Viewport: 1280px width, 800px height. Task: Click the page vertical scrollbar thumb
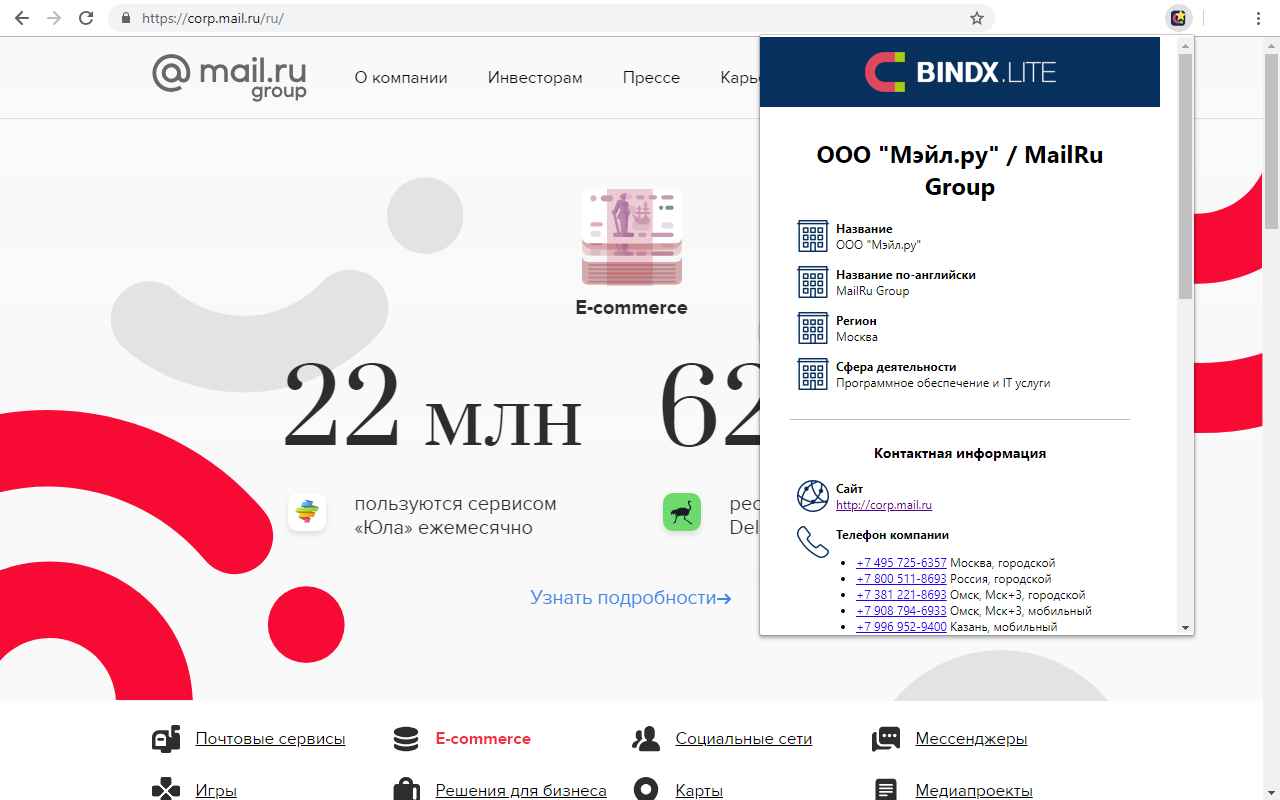coord(1272,140)
